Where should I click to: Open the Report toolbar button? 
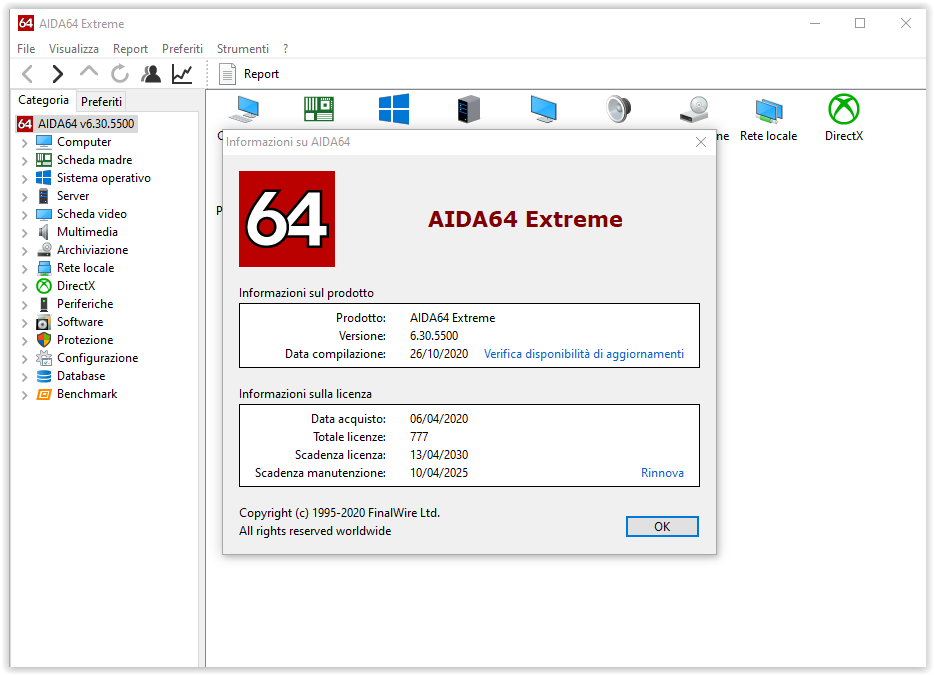click(x=249, y=74)
